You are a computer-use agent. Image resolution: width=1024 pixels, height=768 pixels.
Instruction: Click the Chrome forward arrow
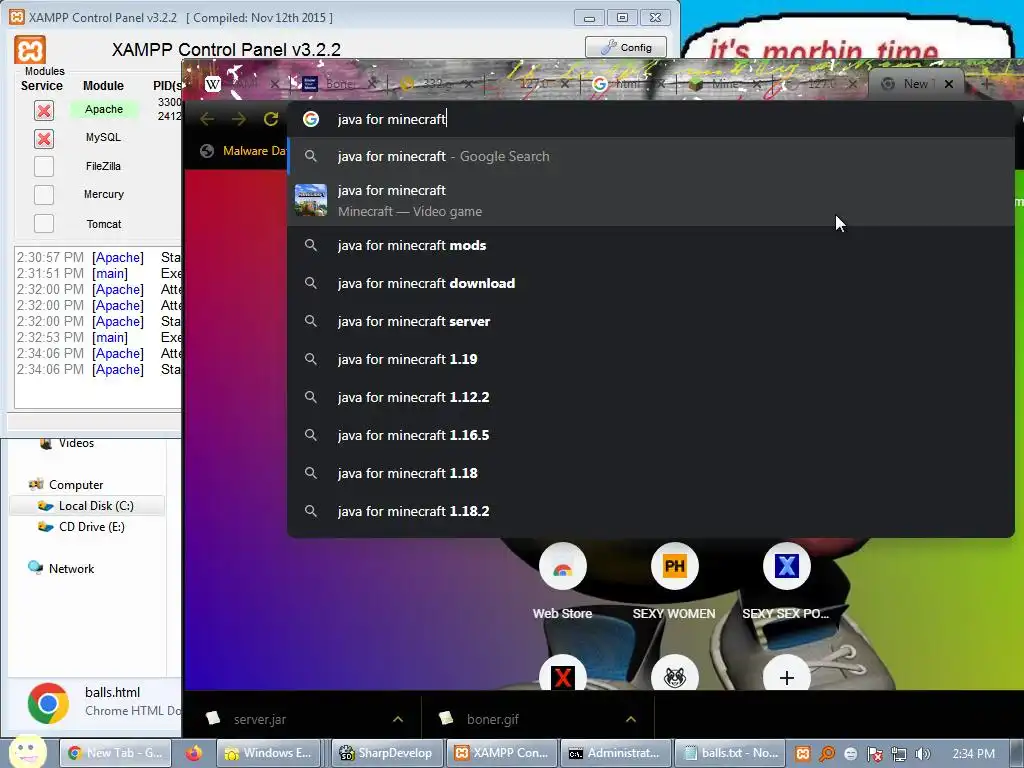tap(239, 119)
